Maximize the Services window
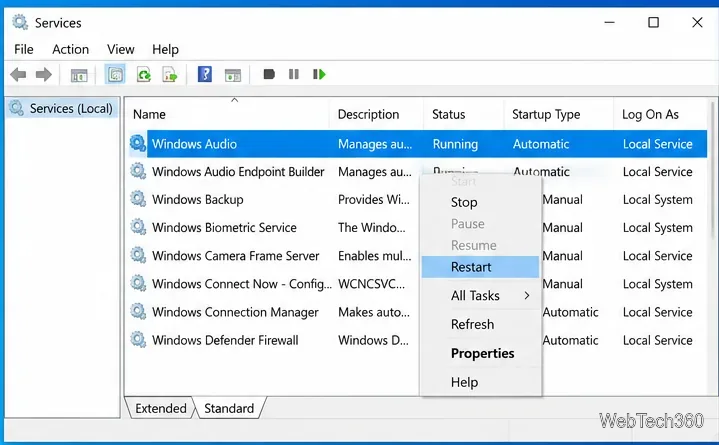This screenshot has height=445, width=719. (653, 22)
